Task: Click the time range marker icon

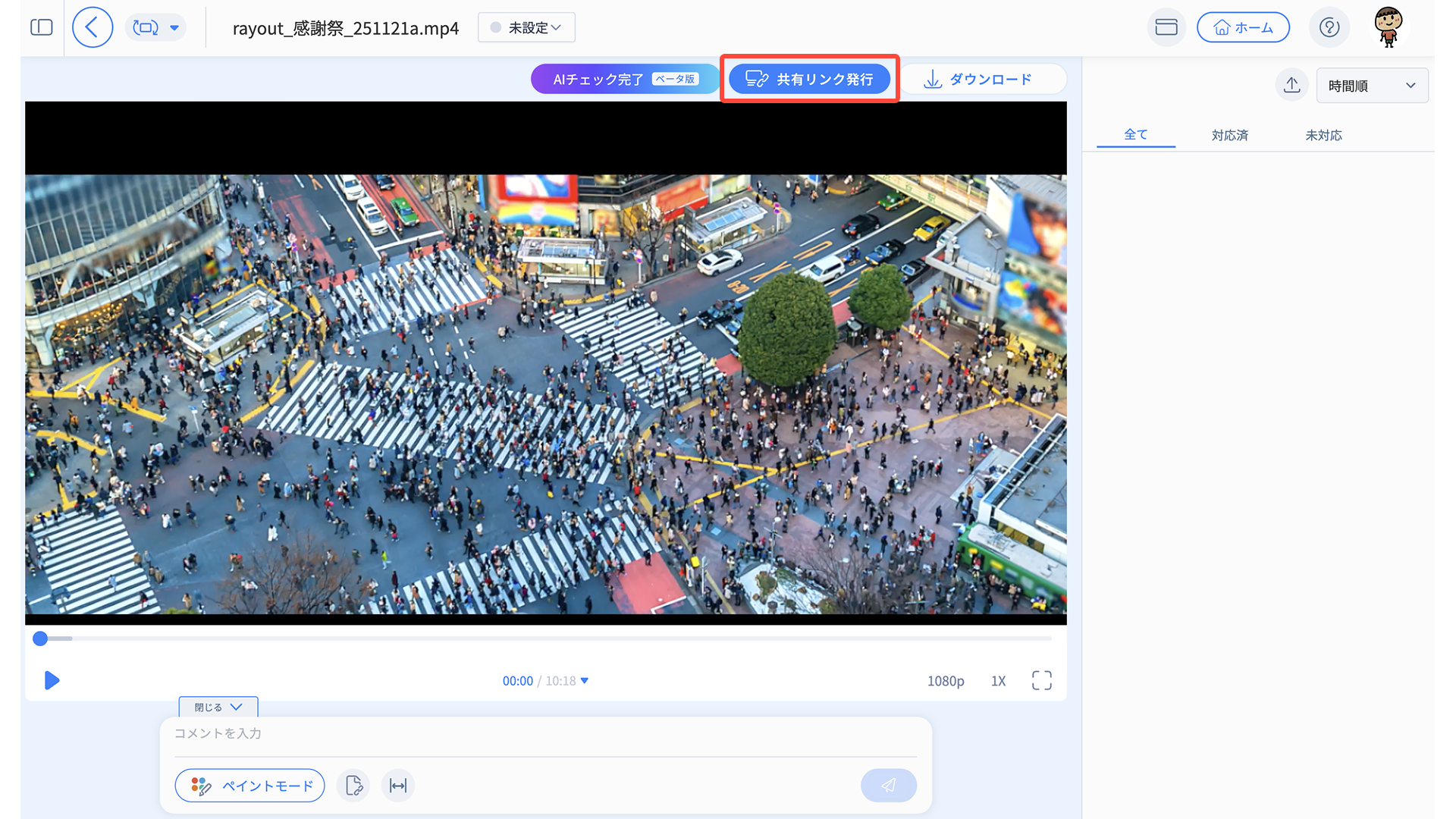Action: click(x=398, y=786)
